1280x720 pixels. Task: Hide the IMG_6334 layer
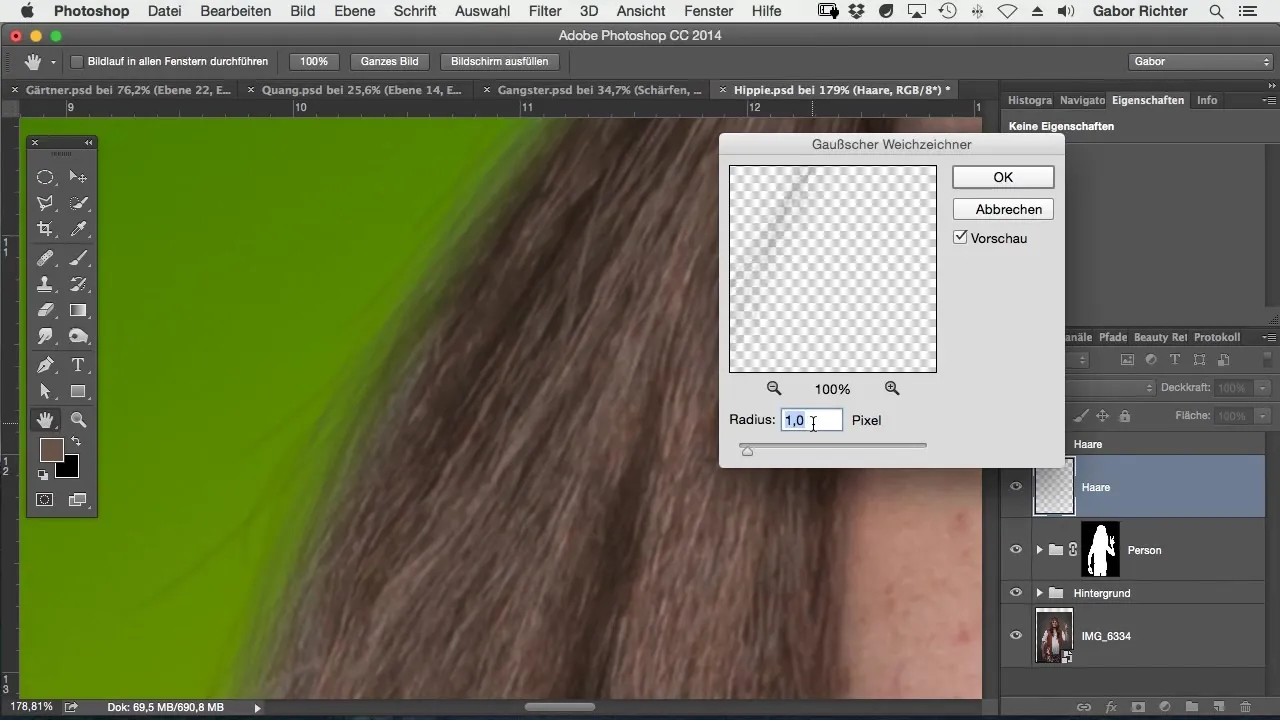pyautogui.click(x=1016, y=636)
